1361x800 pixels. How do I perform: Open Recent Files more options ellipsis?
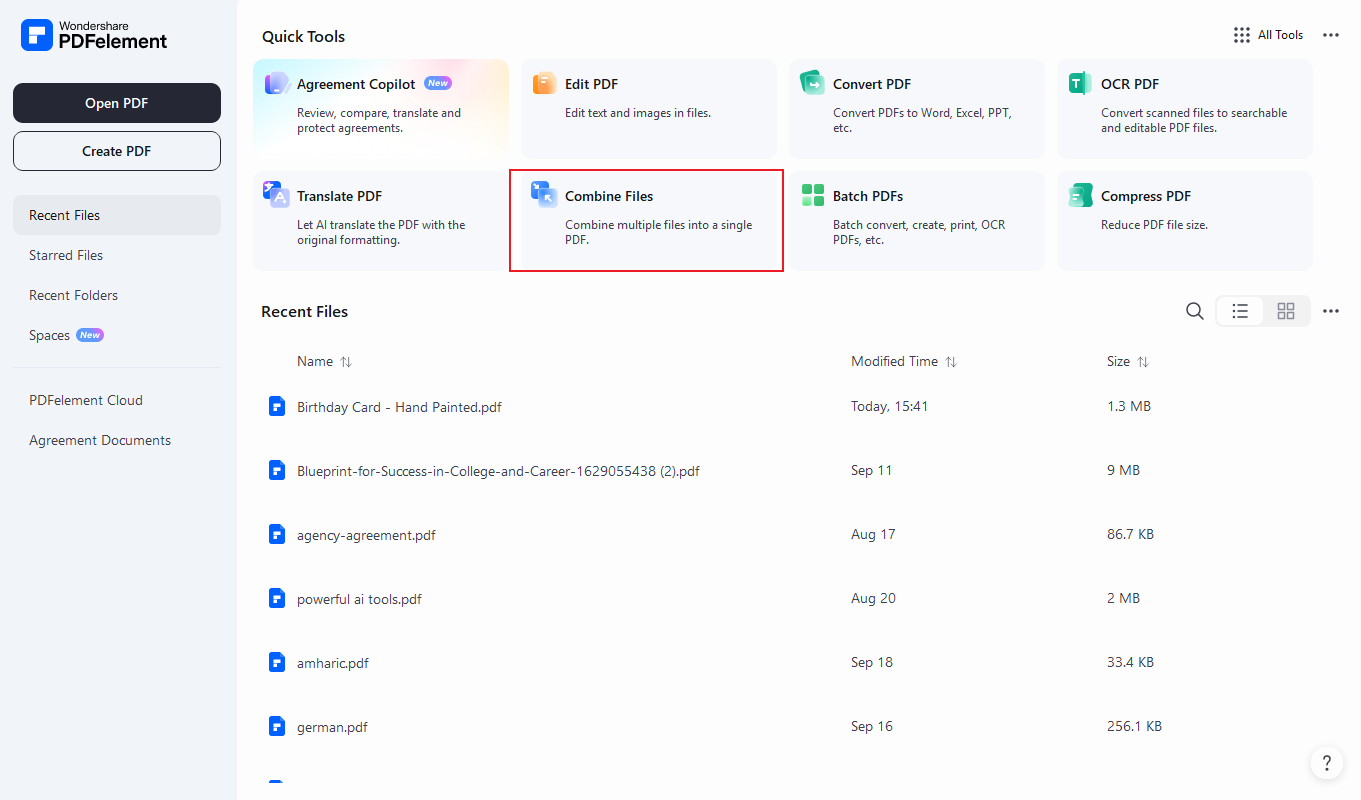[1331, 311]
